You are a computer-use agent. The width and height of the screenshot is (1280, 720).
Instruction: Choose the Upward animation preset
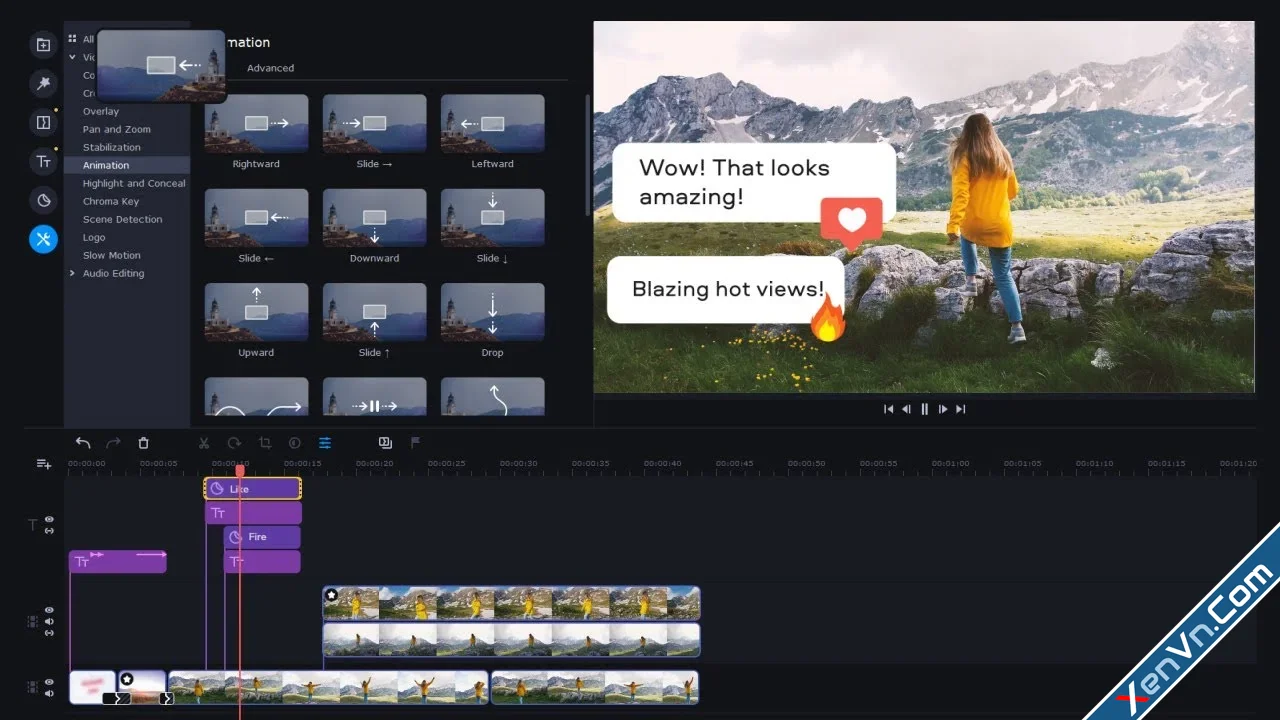pyautogui.click(x=256, y=312)
